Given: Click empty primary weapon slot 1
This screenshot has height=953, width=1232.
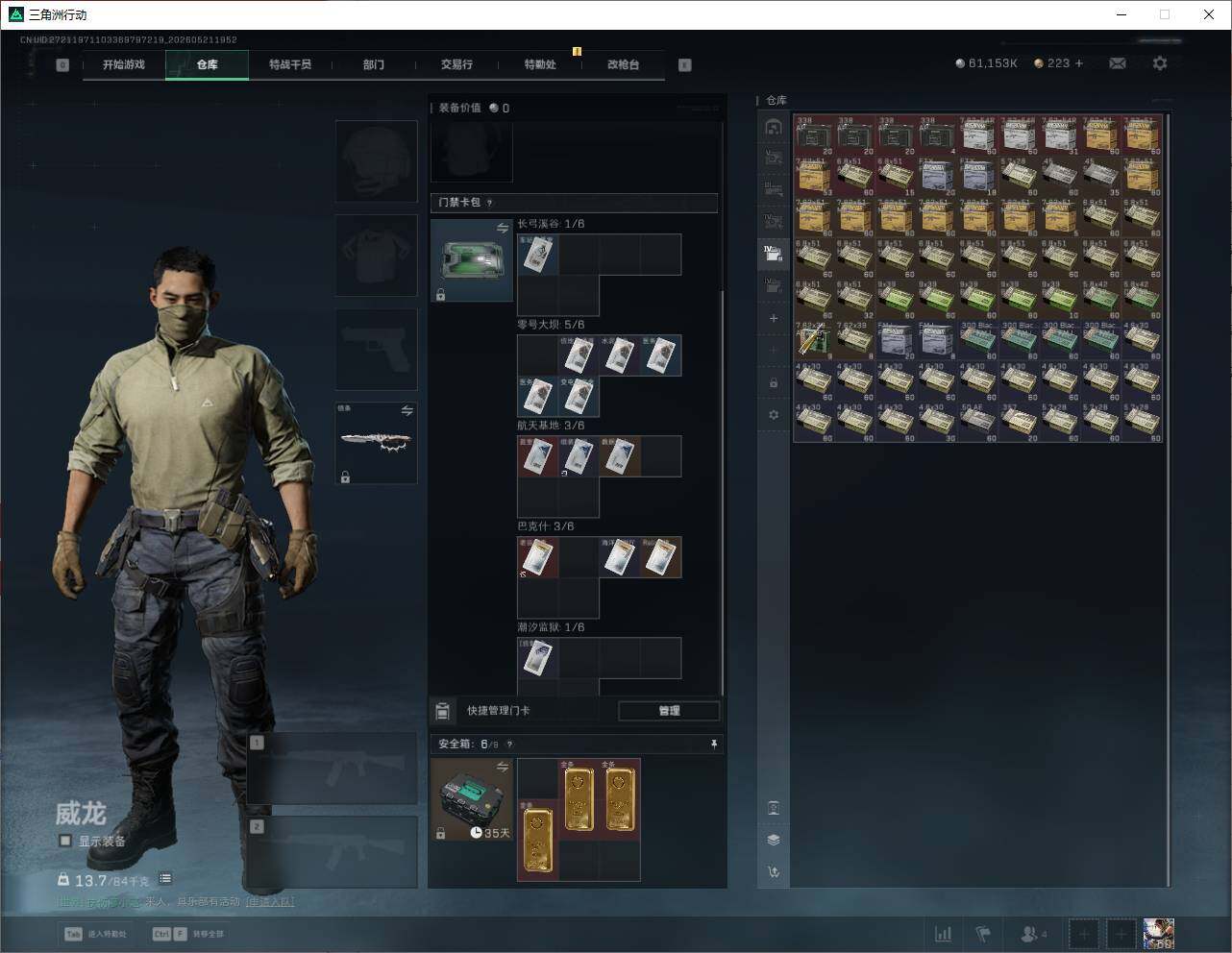Looking at the screenshot, I should [333, 768].
